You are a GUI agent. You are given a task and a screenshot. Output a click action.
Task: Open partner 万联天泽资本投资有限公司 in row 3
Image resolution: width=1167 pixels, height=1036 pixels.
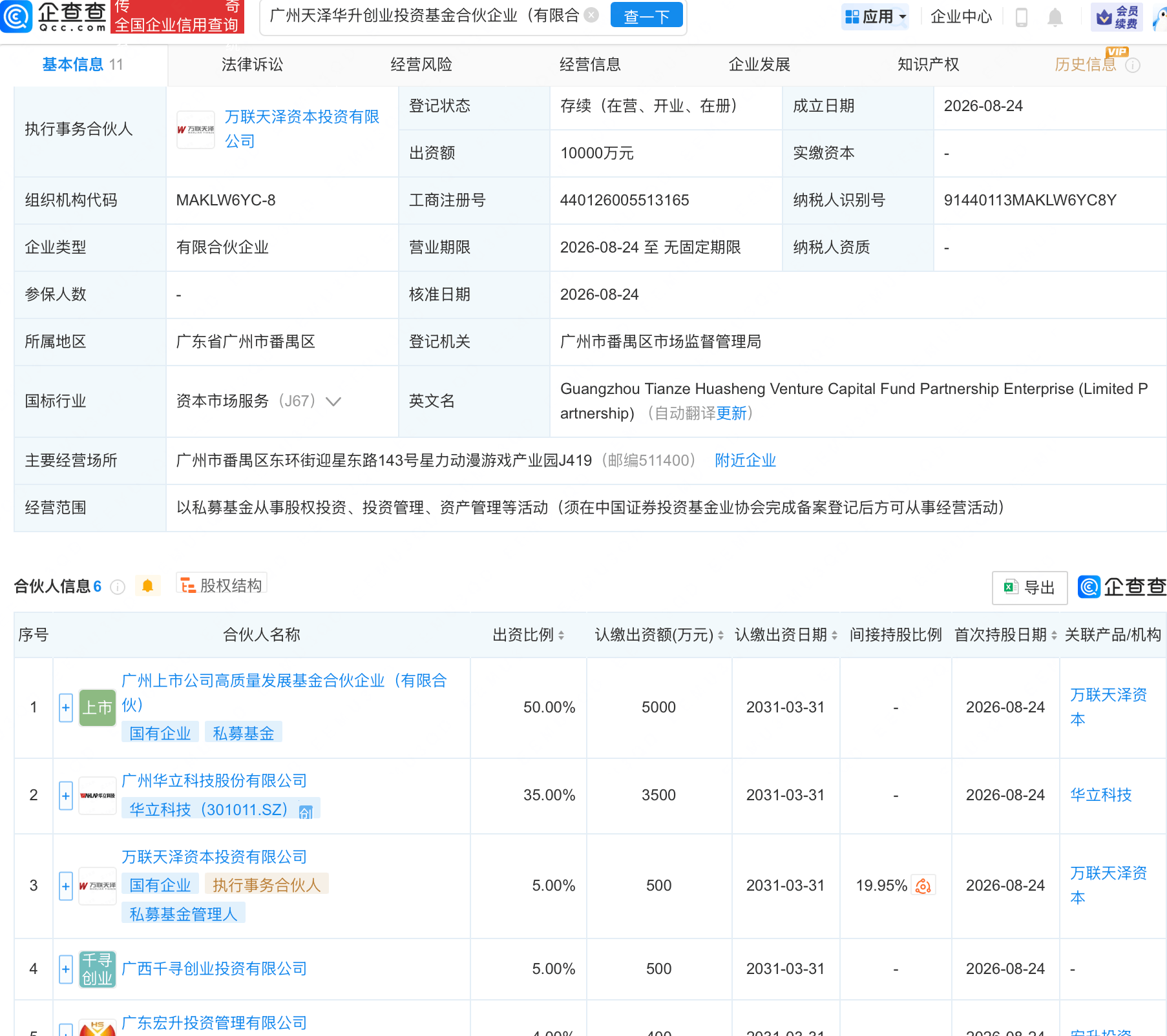tap(215, 857)
